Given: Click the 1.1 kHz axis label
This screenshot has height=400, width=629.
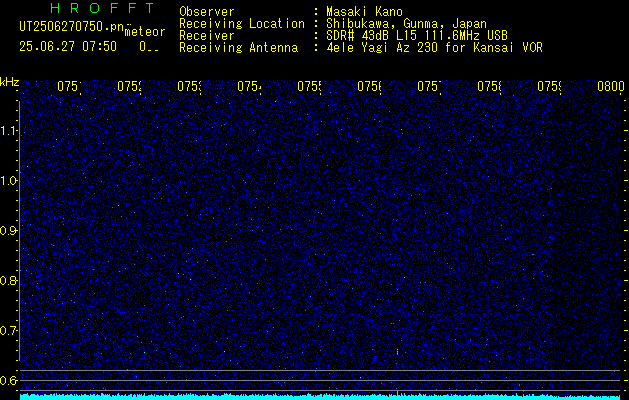Looking at the screenshot, I should (8, 131).
